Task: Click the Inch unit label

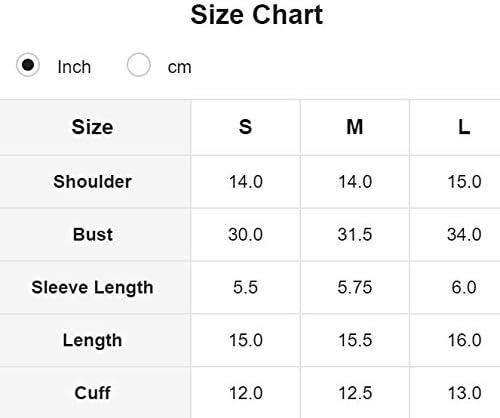Action: click(x=74, y=67)
